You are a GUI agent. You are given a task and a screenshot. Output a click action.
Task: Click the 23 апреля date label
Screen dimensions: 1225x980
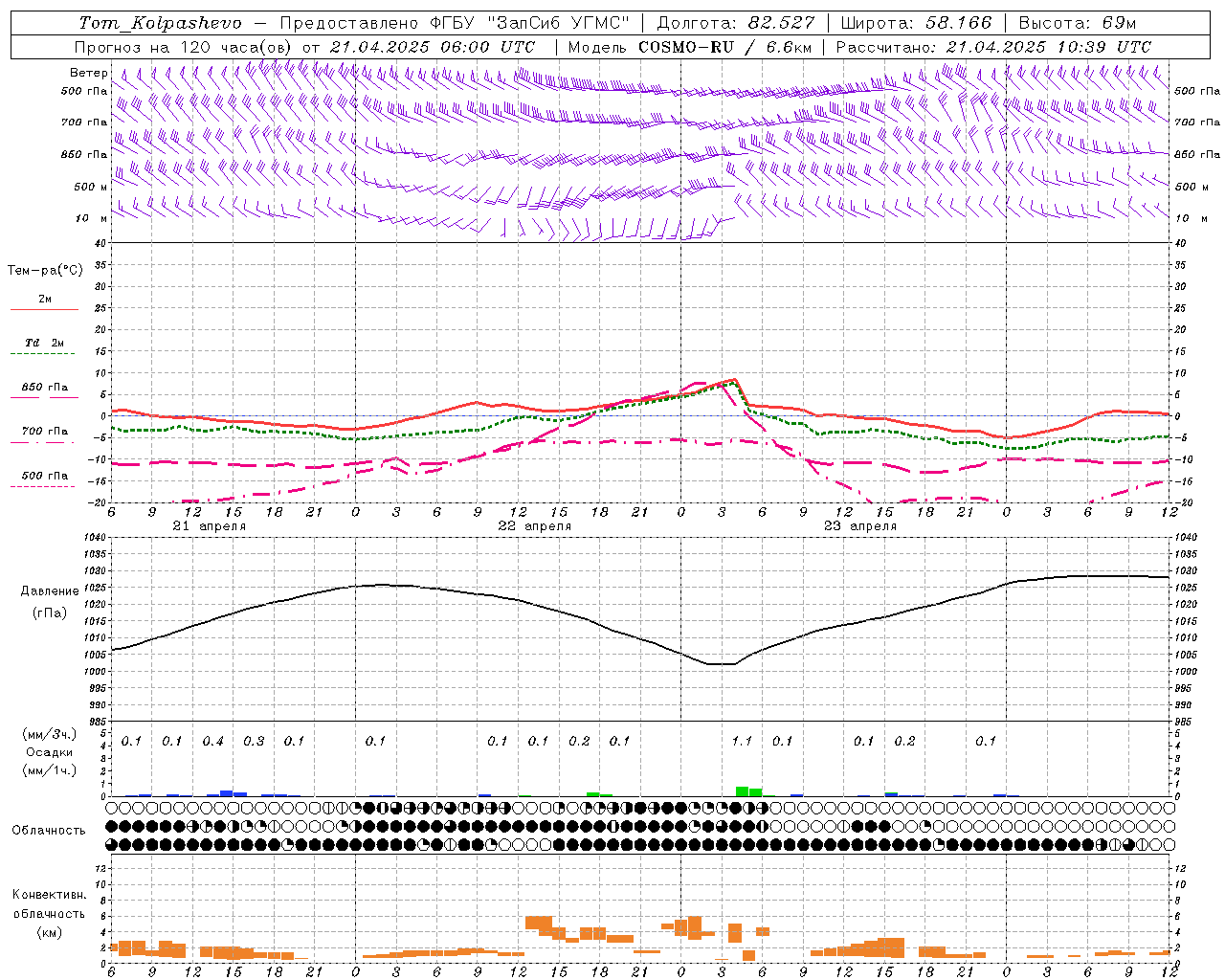(x=859, y=526)
